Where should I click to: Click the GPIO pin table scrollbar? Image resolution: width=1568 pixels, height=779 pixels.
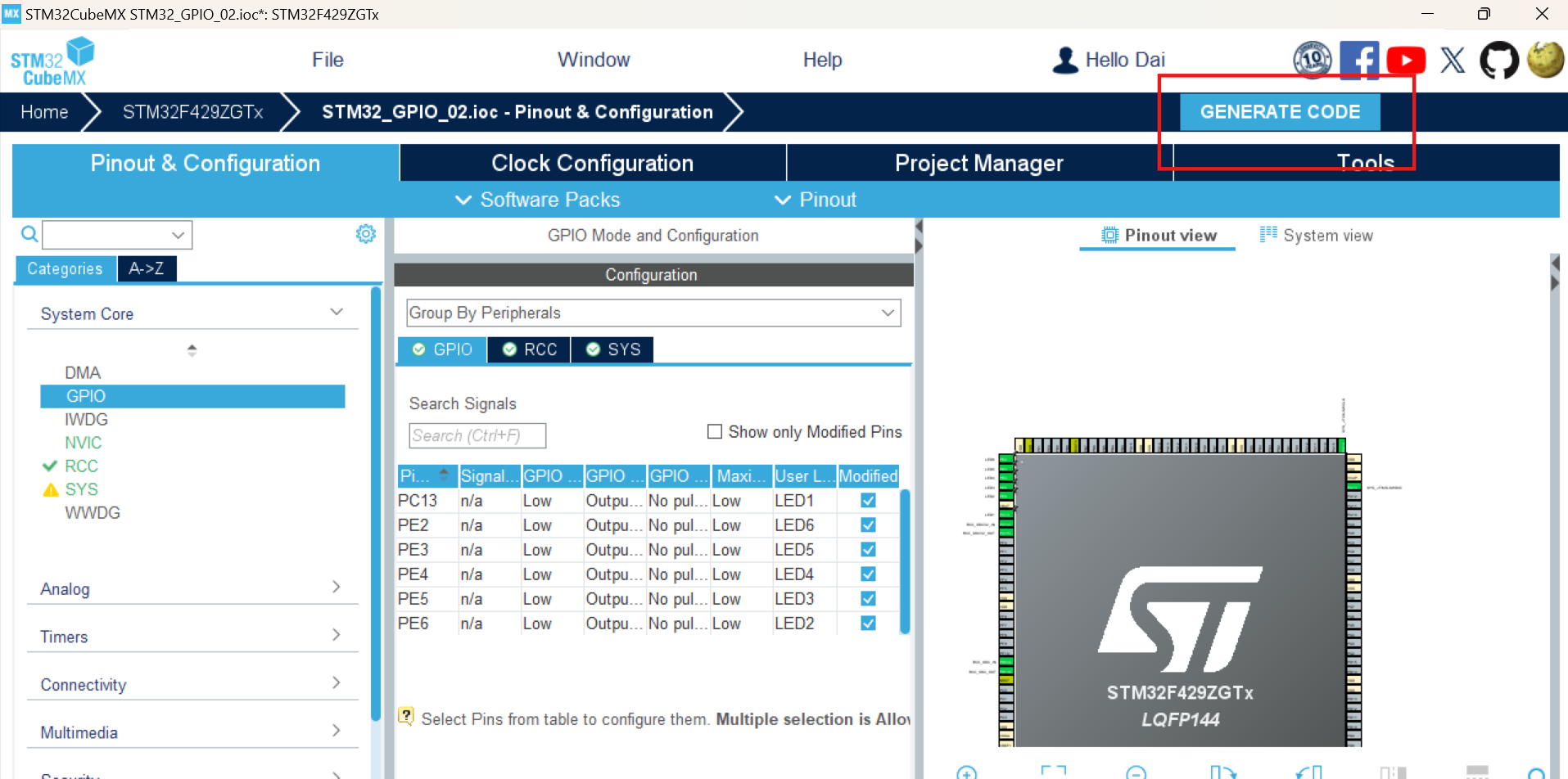tap(905, 561)
